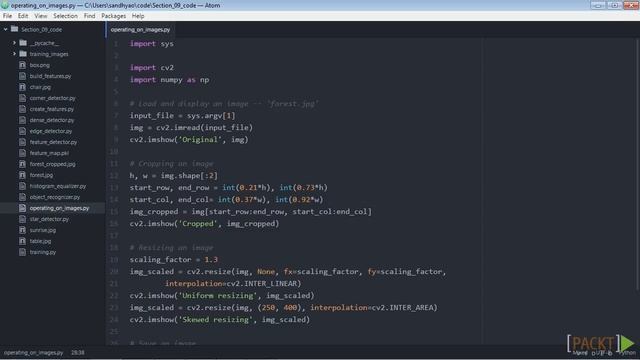The height and width of the screenshot is (360, 640).
Task: Open the Edit menu
Action: click(23, 16)
